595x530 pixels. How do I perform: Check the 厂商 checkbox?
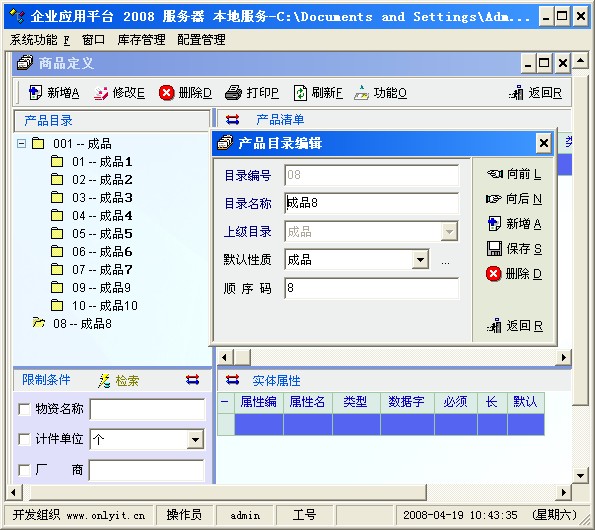pyautogui.click(x=24, y=470)
